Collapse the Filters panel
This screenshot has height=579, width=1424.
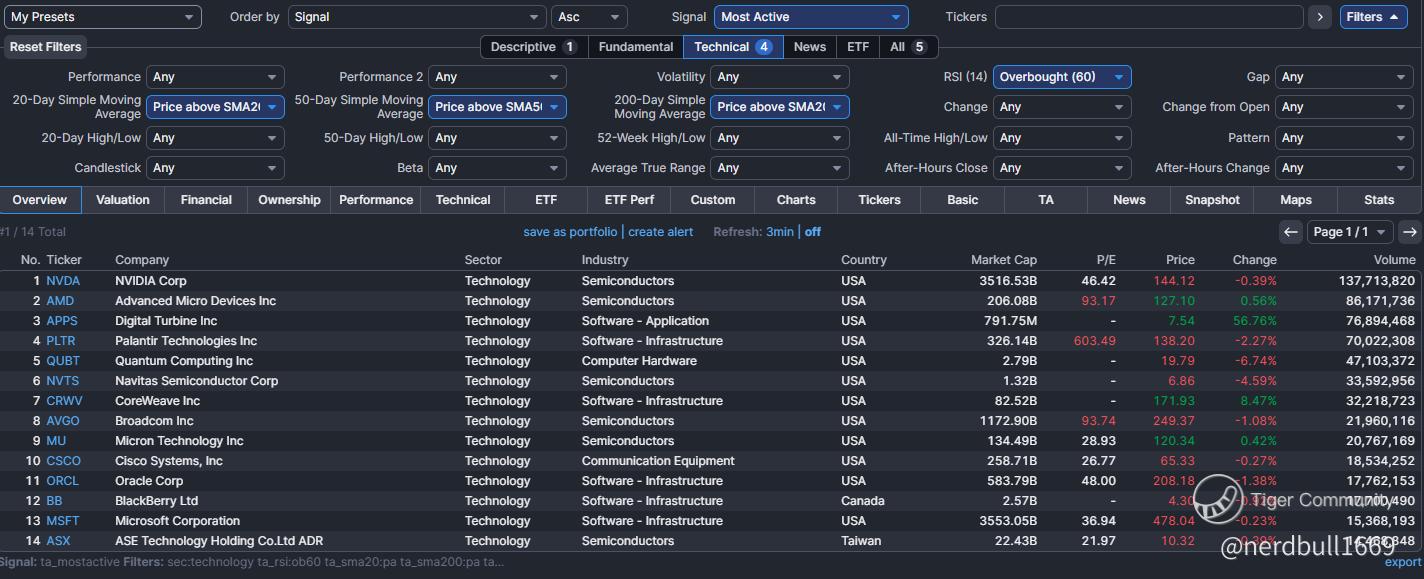click(1373, 17)
